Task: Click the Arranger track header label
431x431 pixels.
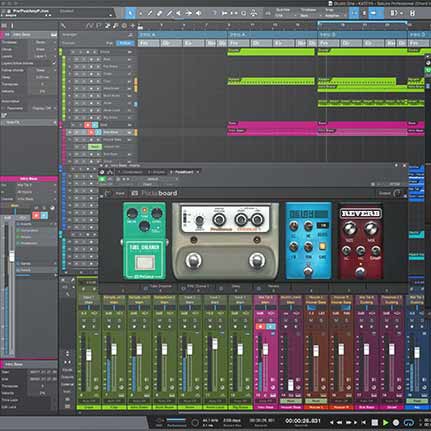Action: pyautogui.click(x=70, y=35)
